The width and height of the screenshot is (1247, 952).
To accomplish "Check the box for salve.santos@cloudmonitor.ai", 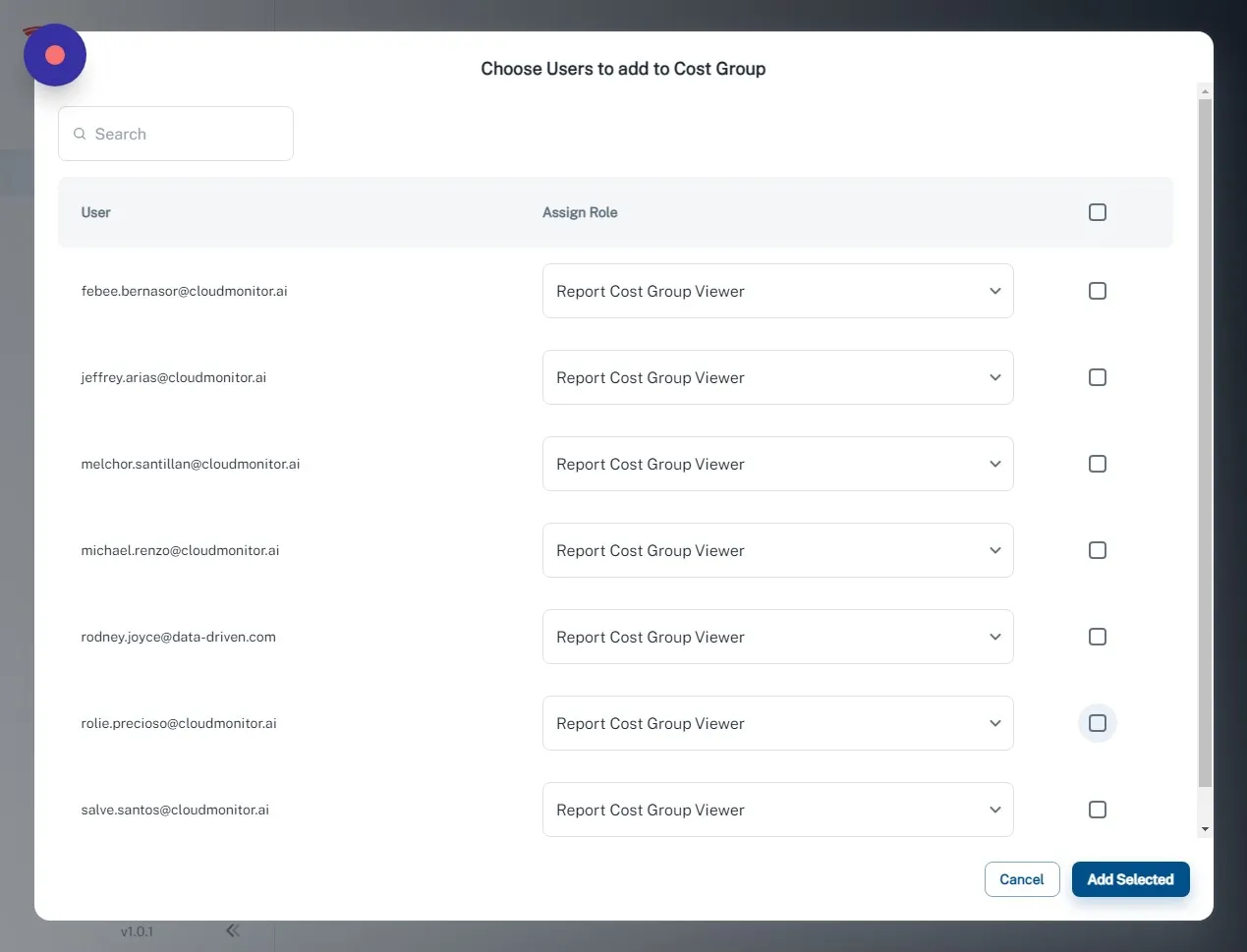I will (1098, 810).
